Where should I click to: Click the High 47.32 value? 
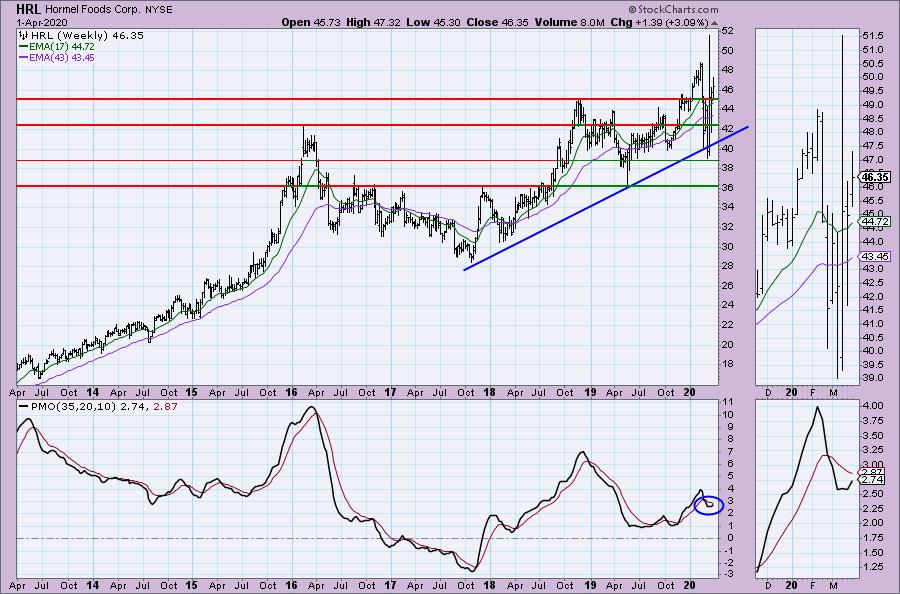point(373,22)
